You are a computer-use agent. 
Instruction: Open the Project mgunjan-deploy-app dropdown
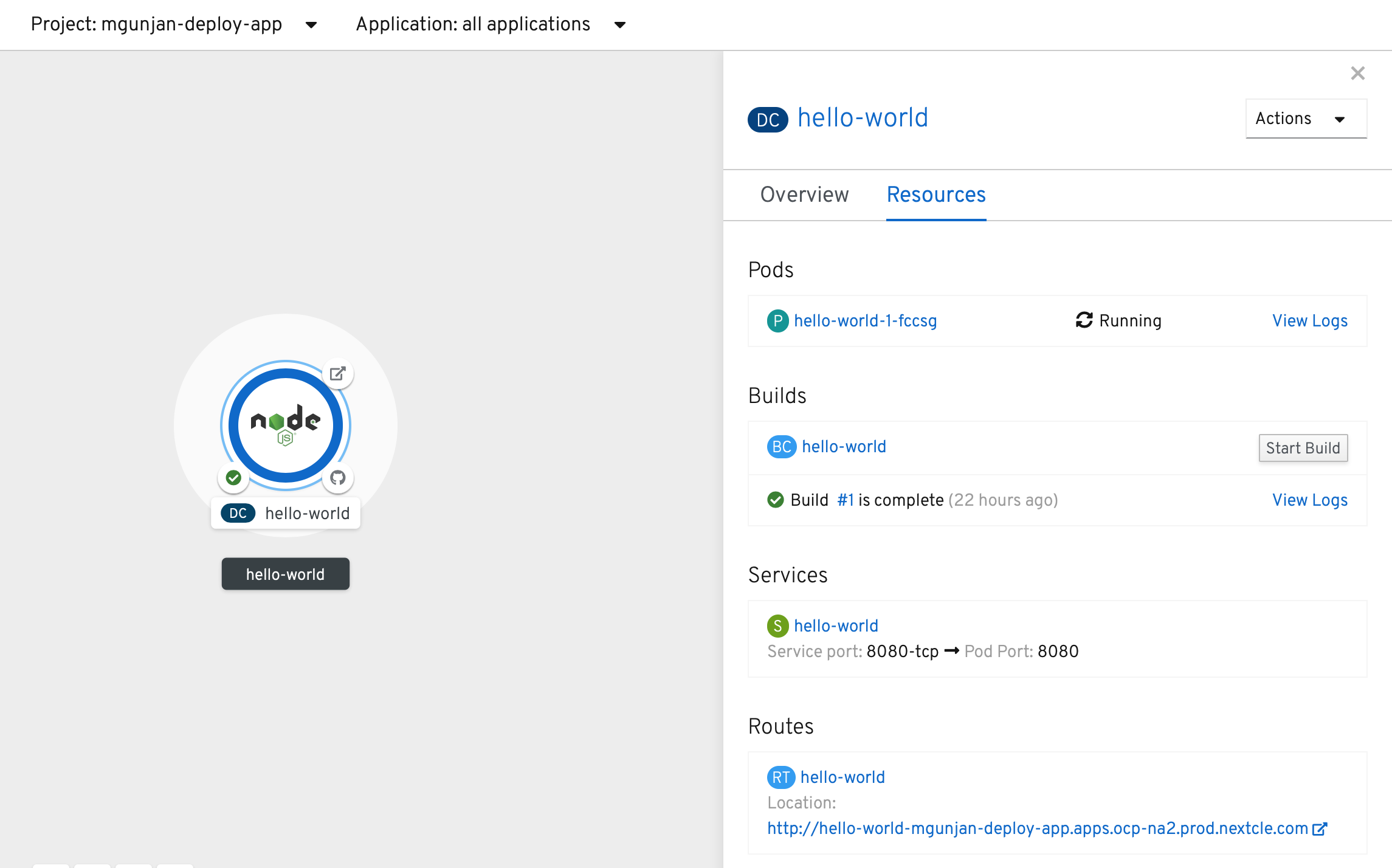click(174, 24)
